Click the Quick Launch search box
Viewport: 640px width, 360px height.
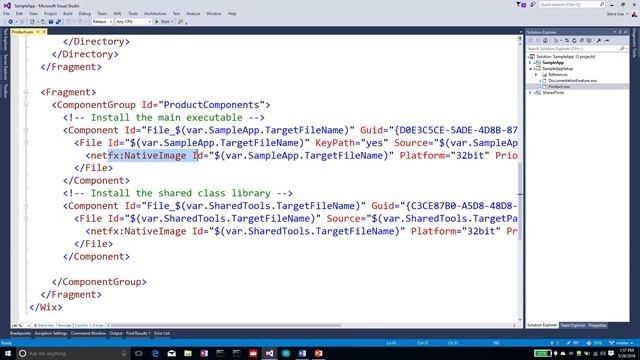[x=571, y=4]
